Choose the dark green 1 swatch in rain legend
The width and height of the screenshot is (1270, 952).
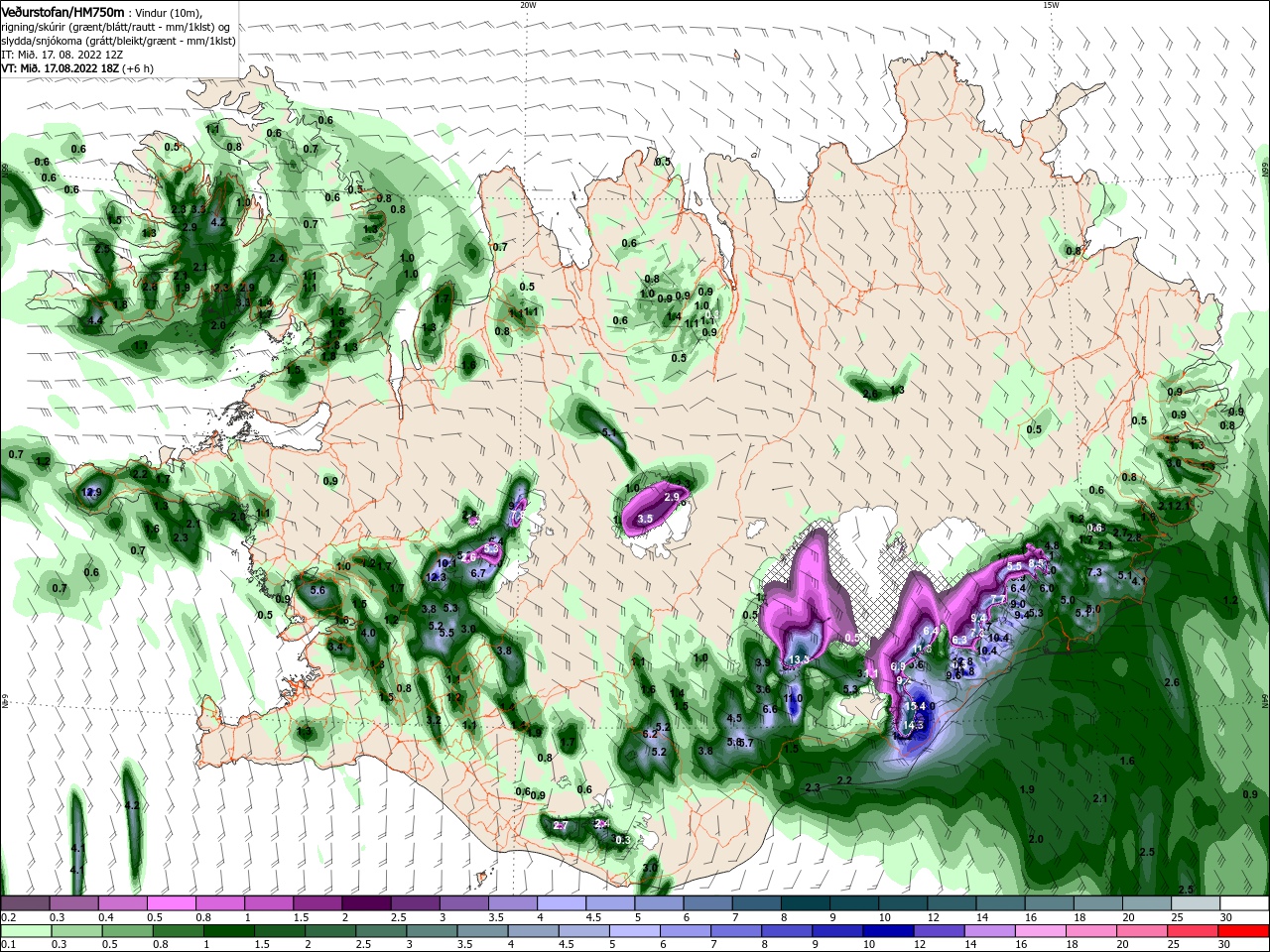pyautogui.click(x=227, y=931)
